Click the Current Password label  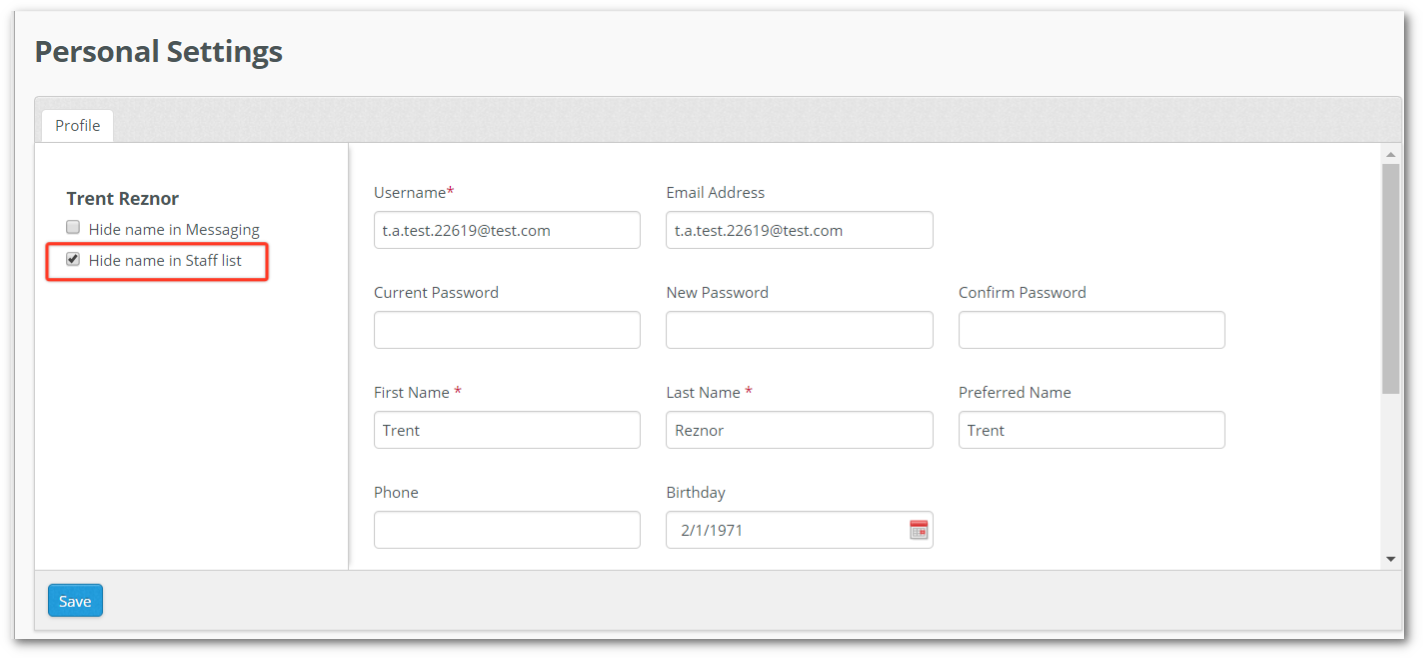(436, 292)
